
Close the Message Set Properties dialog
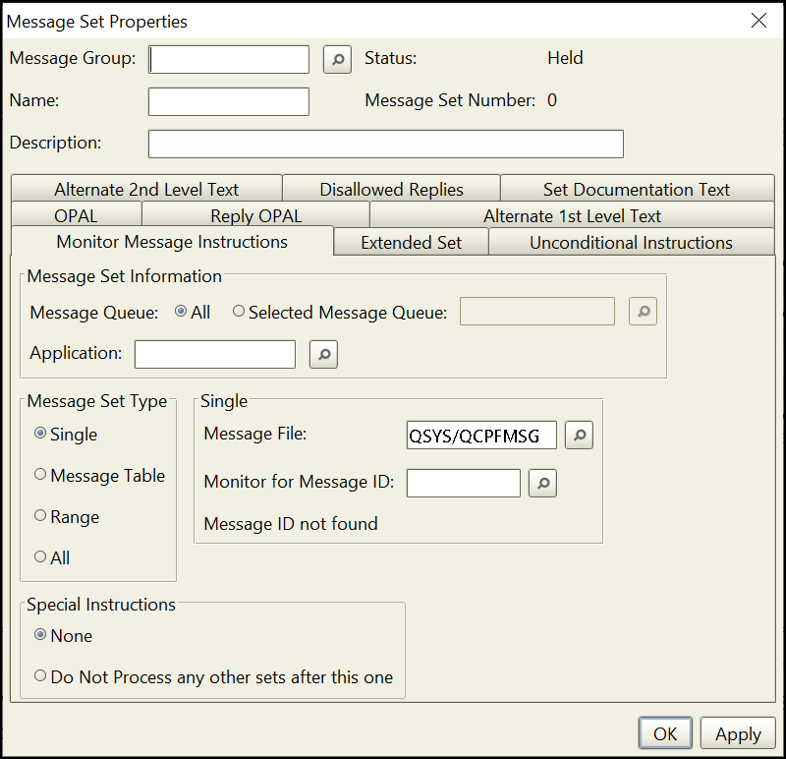point(759,21)
